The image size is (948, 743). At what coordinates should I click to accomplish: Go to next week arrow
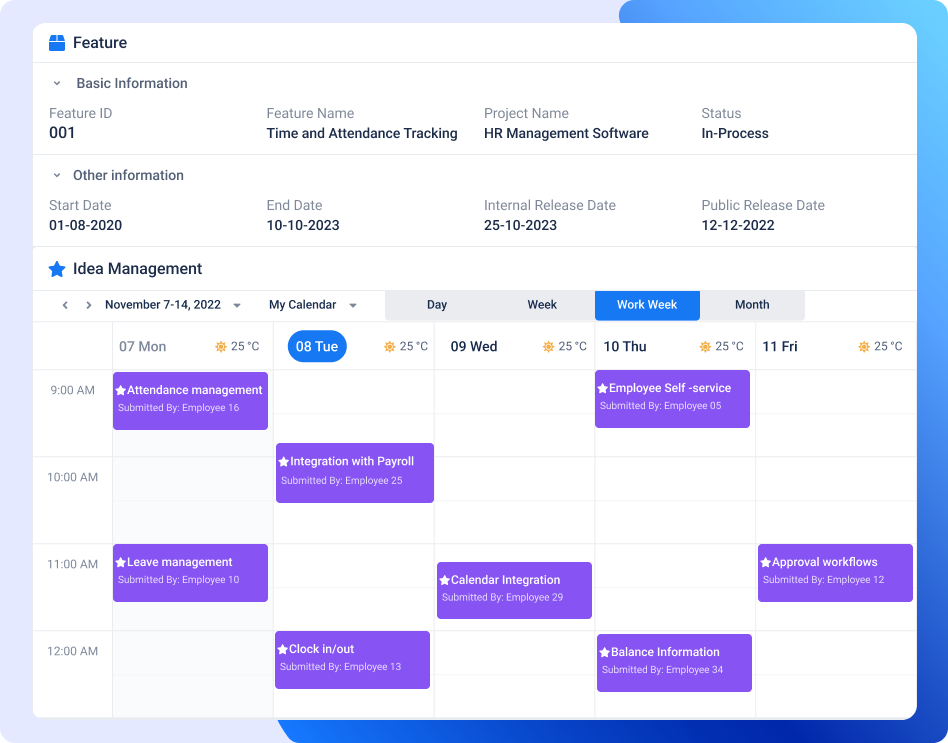(x=89, y=305)
